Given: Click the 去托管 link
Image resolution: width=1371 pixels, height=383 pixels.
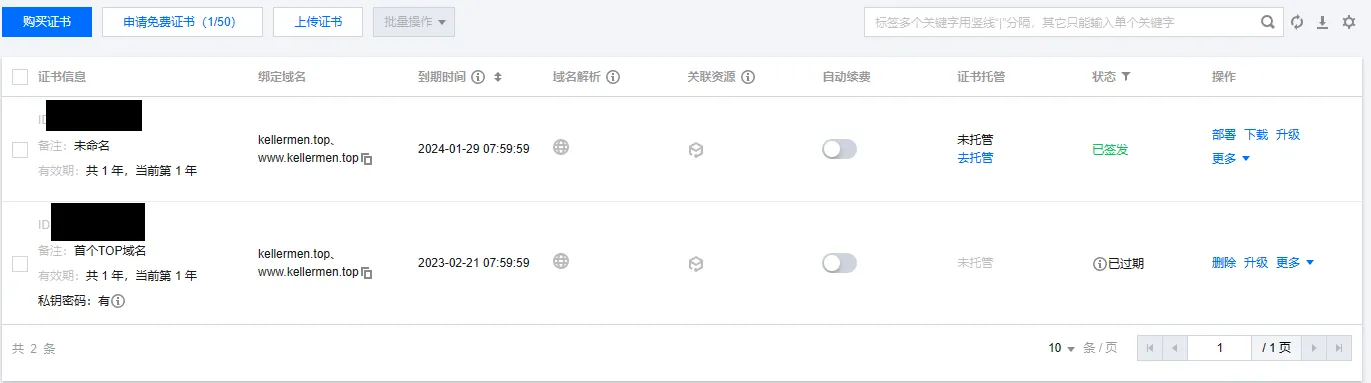Looking at the screenshot, I should point(975,158).
